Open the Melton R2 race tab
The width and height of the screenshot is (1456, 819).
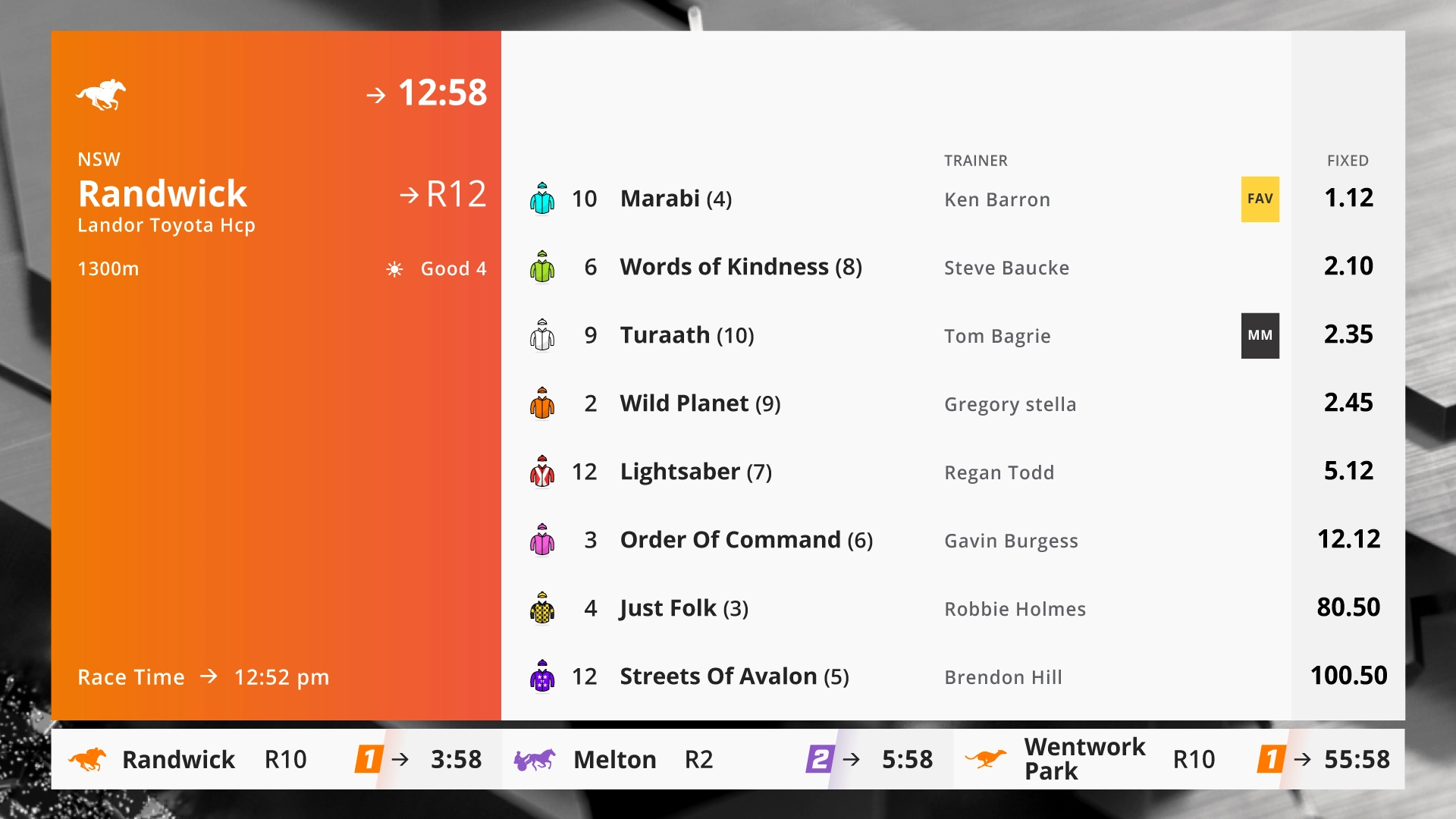tap(727, 759)
